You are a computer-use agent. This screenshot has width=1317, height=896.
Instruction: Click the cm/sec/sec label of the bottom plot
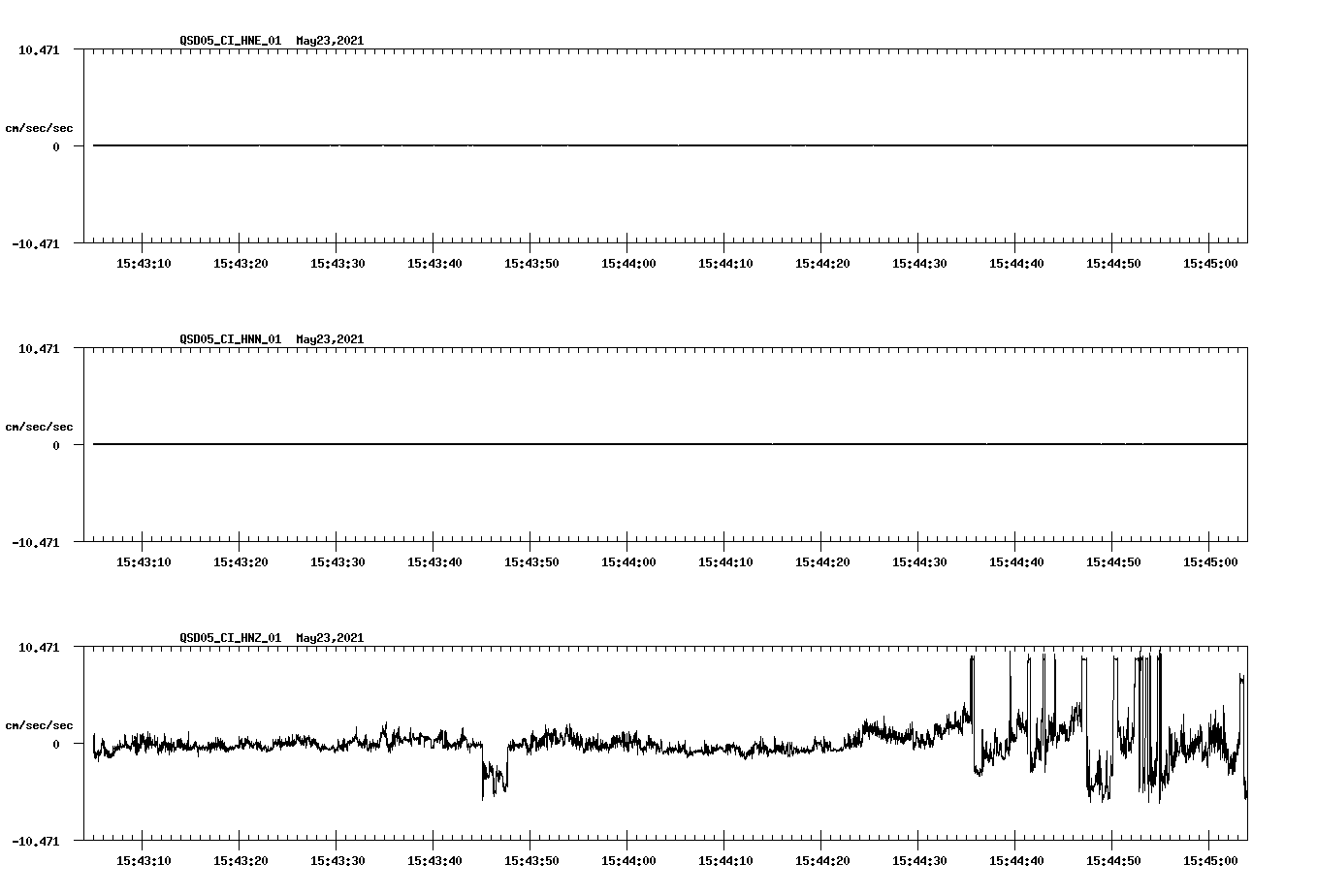[x=41, y=724]
